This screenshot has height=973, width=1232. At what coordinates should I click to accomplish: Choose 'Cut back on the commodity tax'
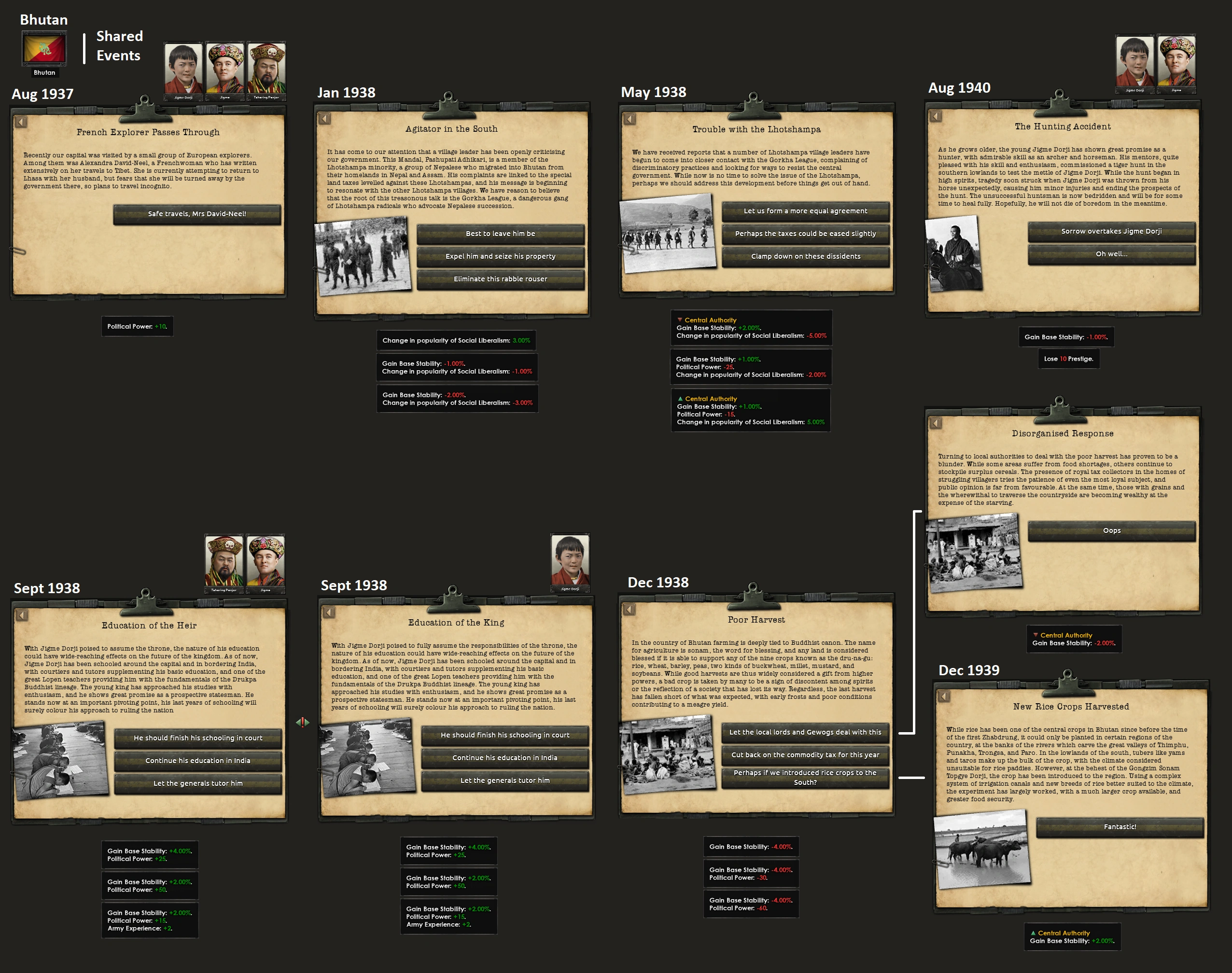tap(805, 755)
